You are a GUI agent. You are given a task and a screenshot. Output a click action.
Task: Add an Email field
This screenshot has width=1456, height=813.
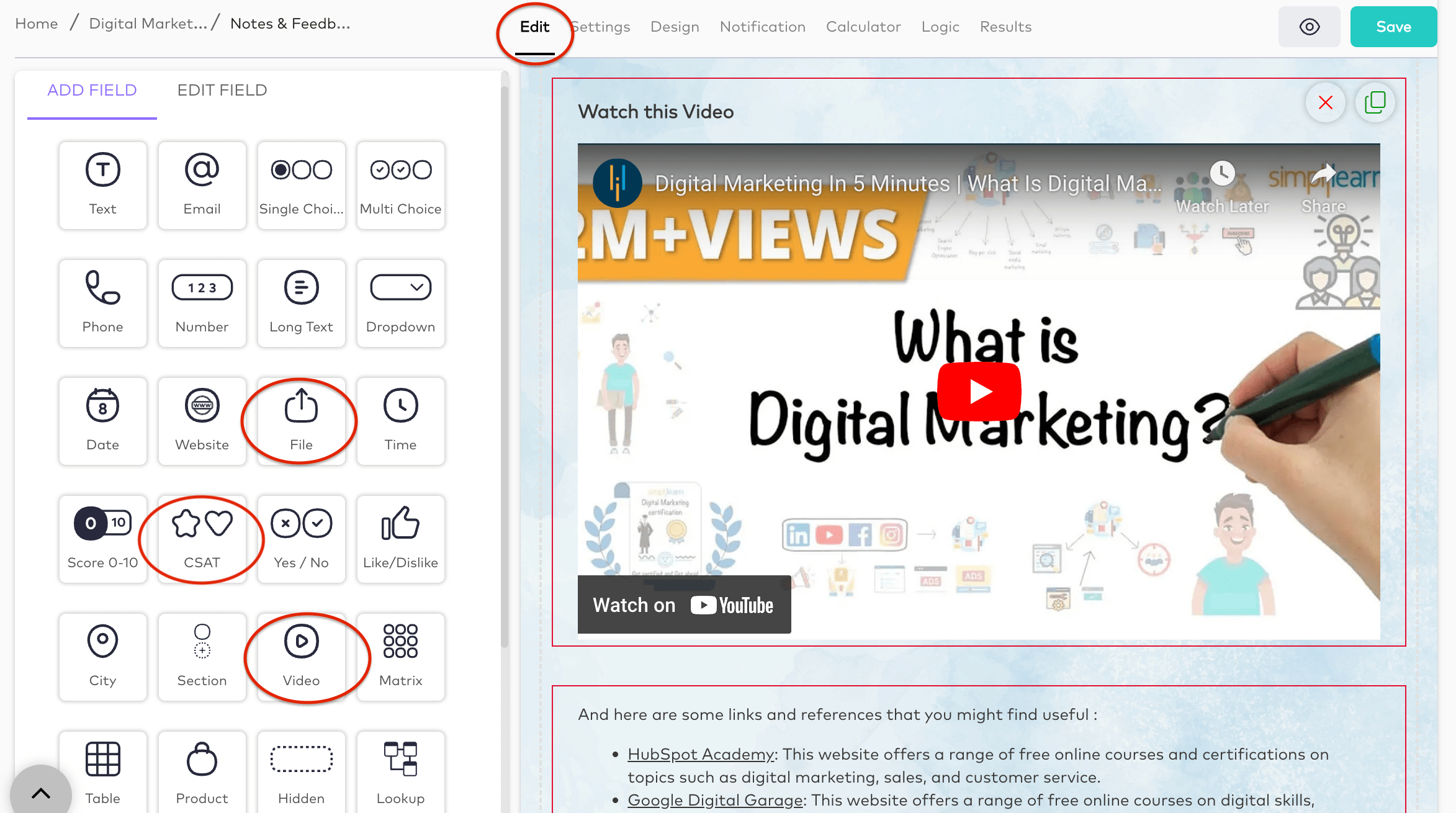(x=202, y=185)
